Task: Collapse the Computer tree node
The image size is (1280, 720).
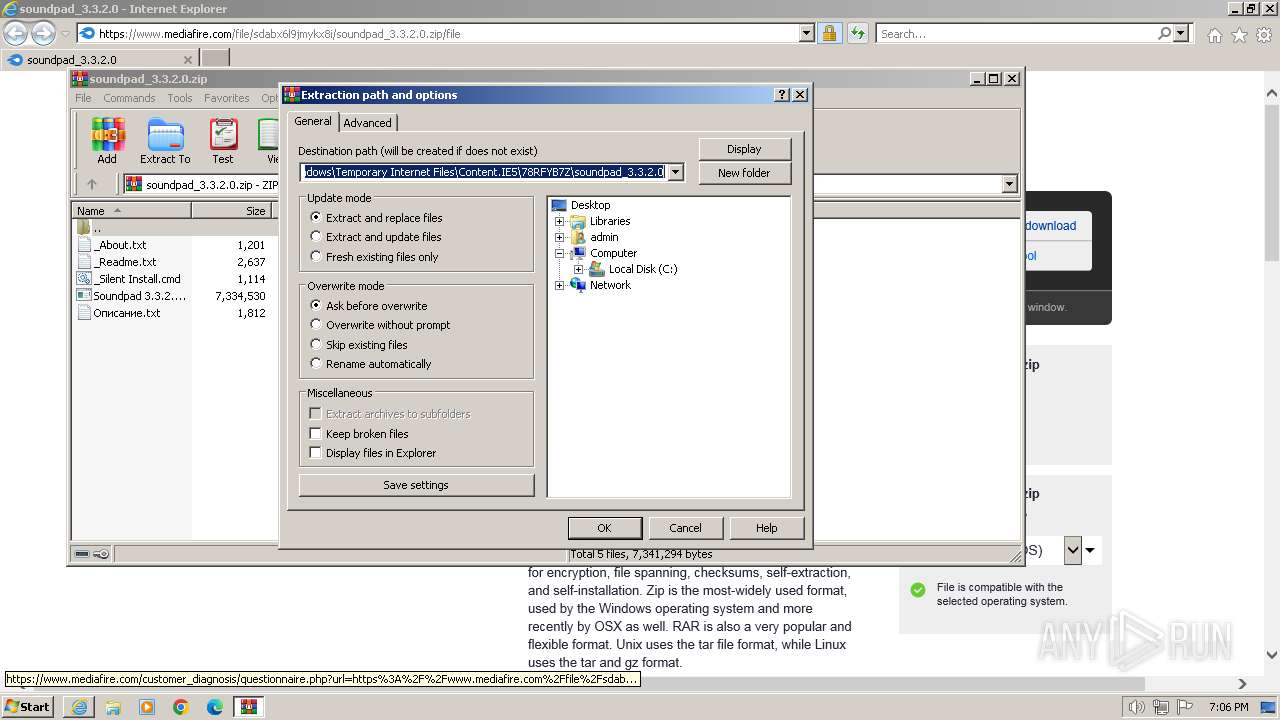Action: pyautogui.click(x=559, y=253)
